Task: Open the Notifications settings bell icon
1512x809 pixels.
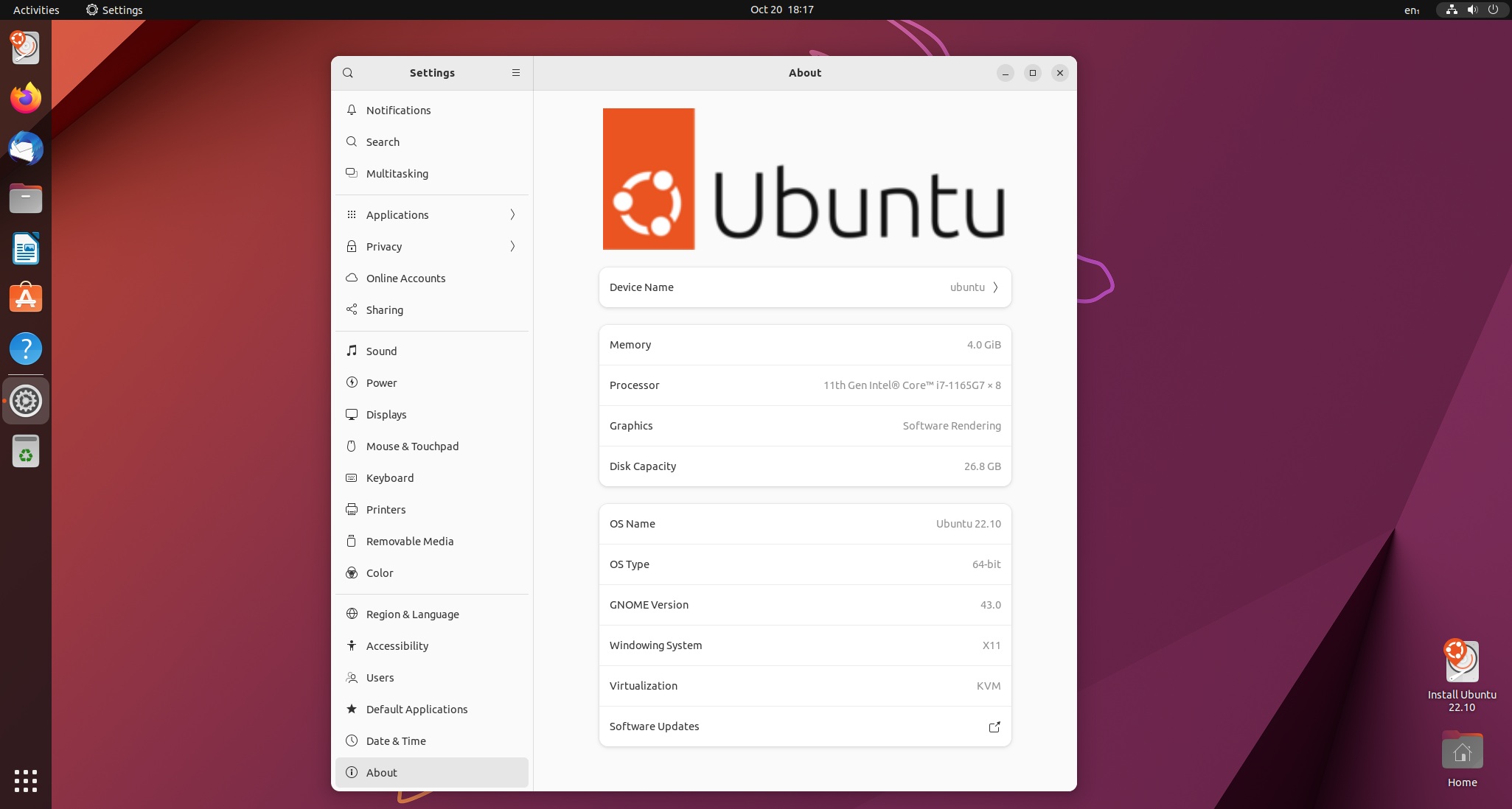Action: click(x=352, y=110)
